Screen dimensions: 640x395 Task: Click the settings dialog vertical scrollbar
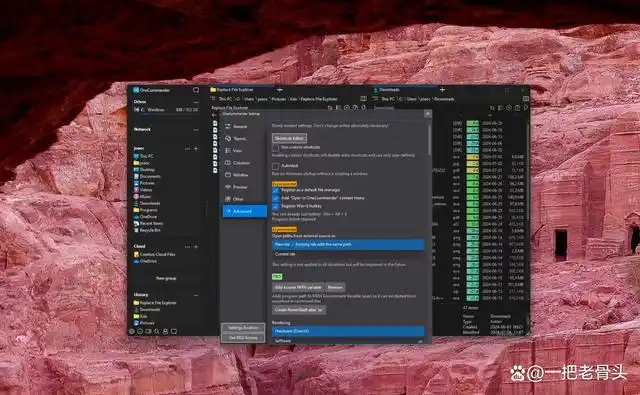point(429,140)
